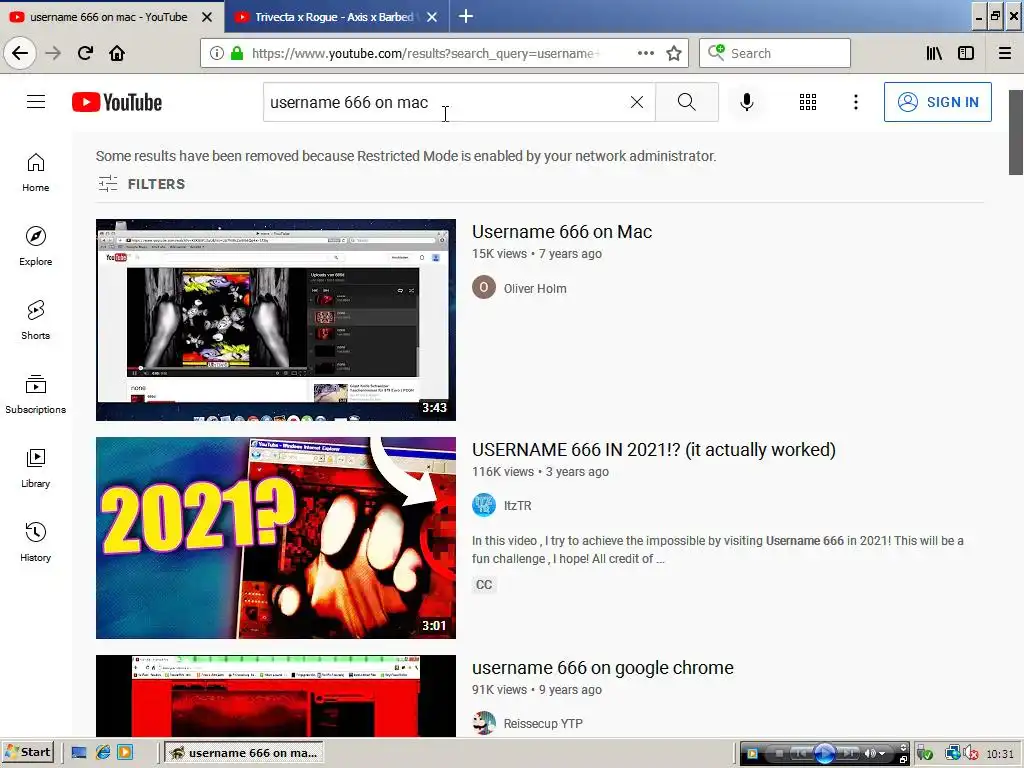This screenshot has width=1024, height=768.
Task: Open Username 666 on Mac video thumbnail
Action: tap(276, 320)
